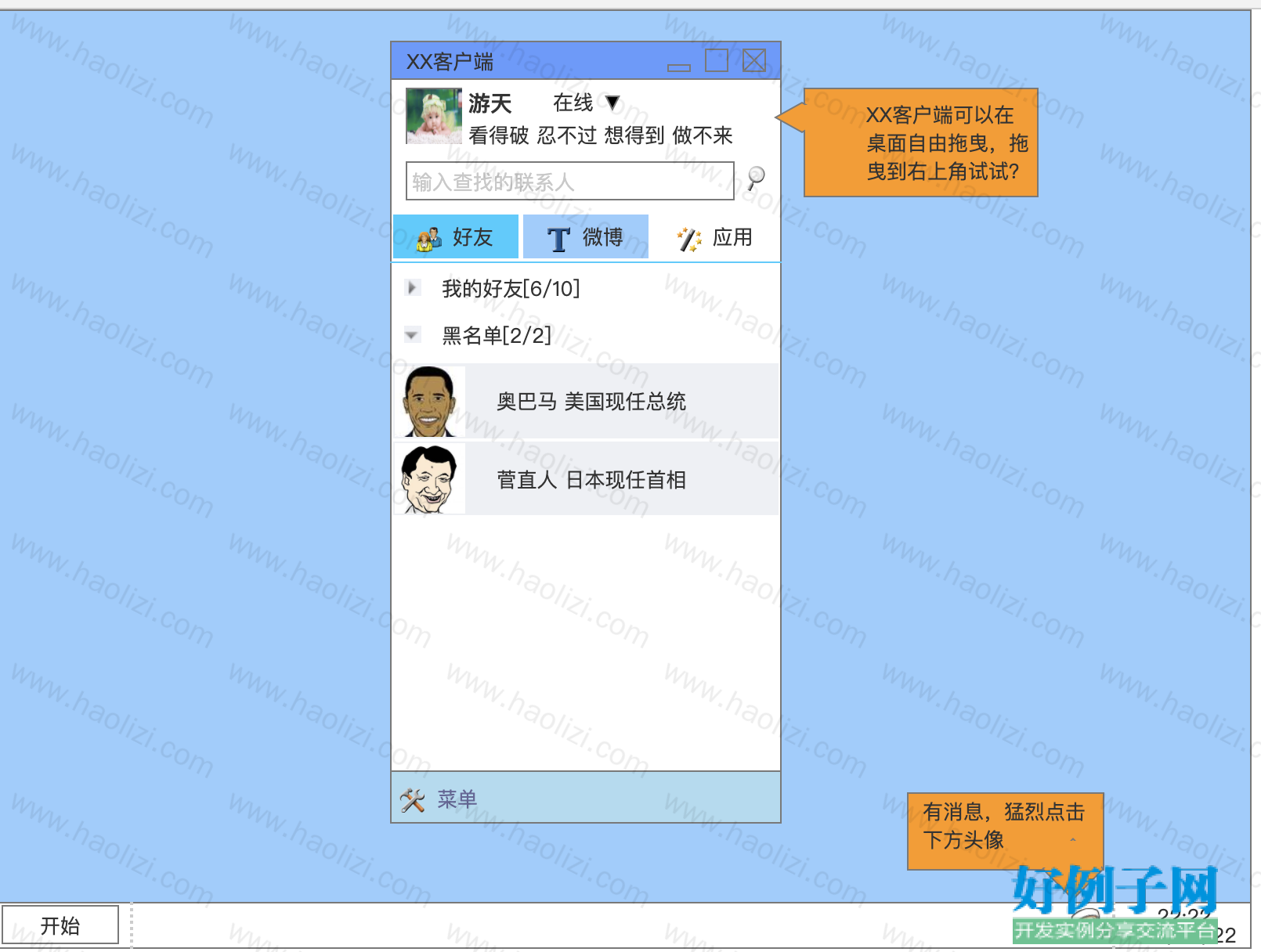Open the 在线 status dropdown arrow
The height and width of the screenshot is (952, 1261).
tap(612, 103)
